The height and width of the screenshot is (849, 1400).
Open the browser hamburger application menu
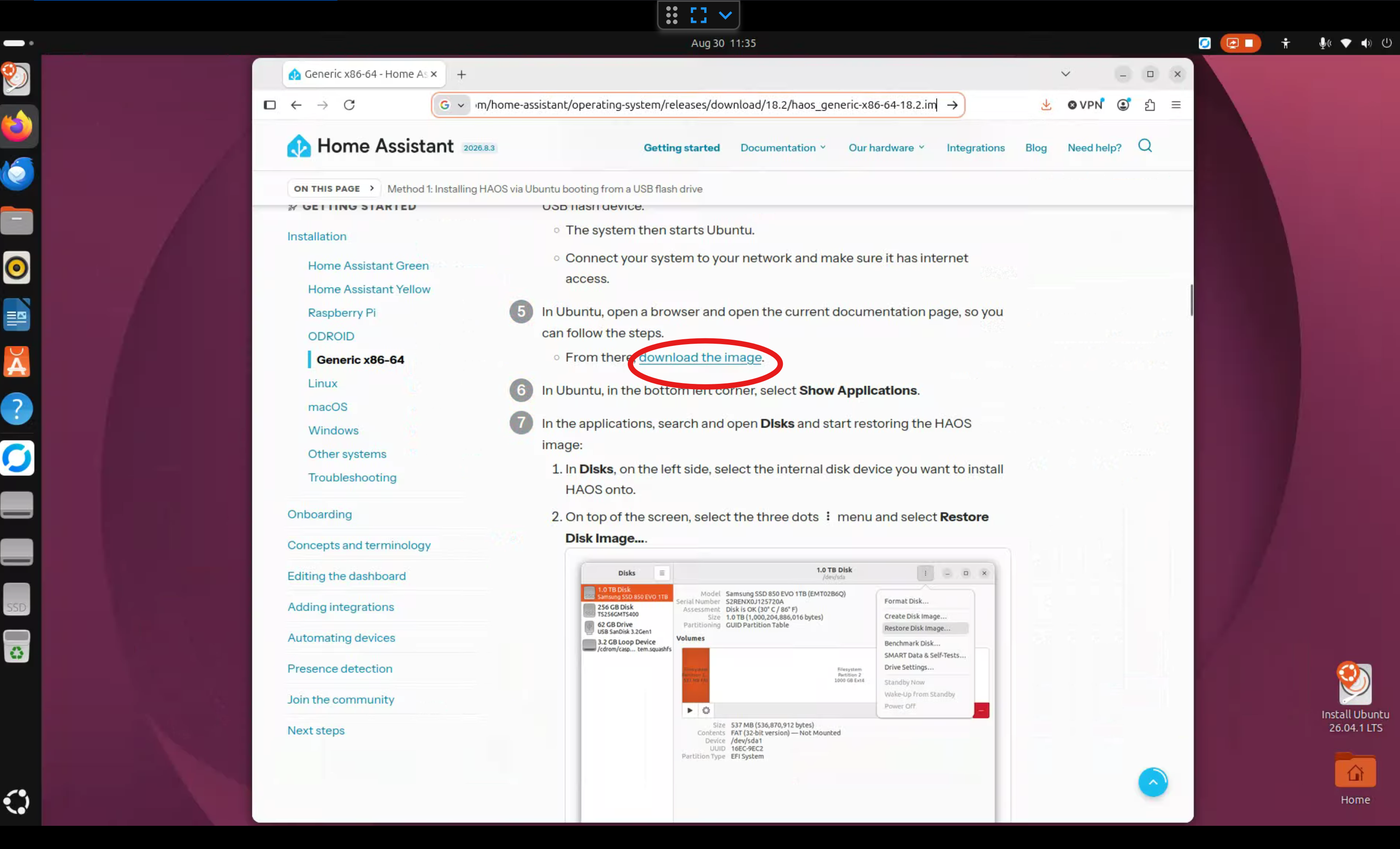pos(1176,105)
